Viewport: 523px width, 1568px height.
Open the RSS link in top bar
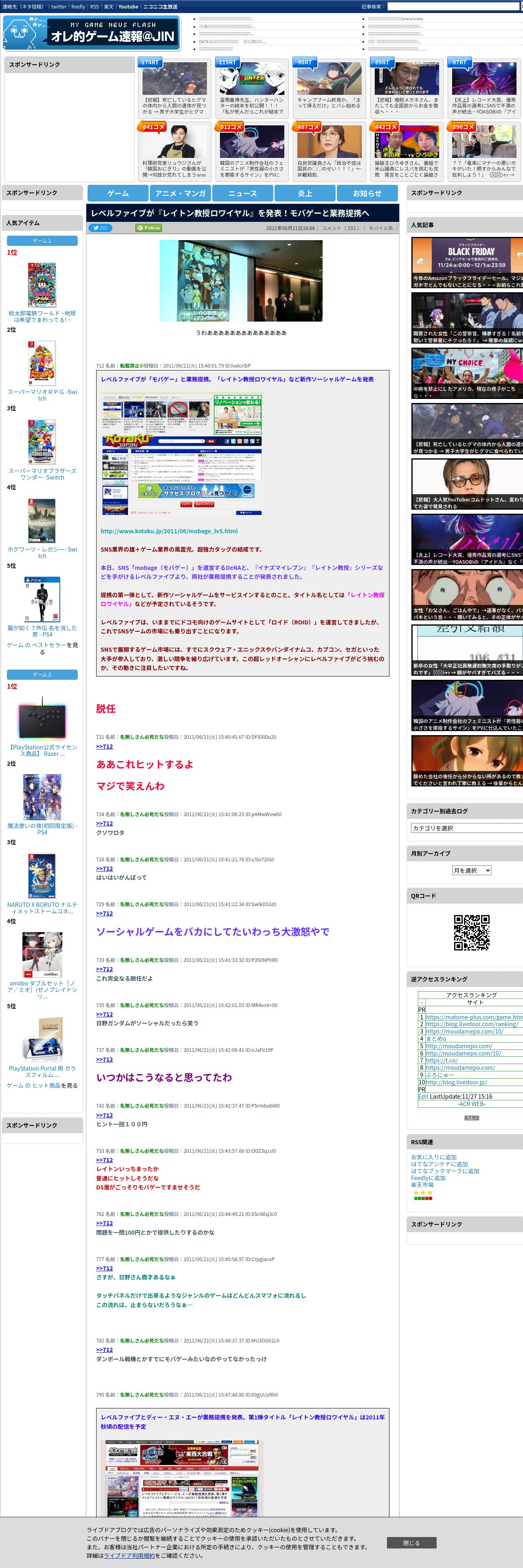(94, 7)
